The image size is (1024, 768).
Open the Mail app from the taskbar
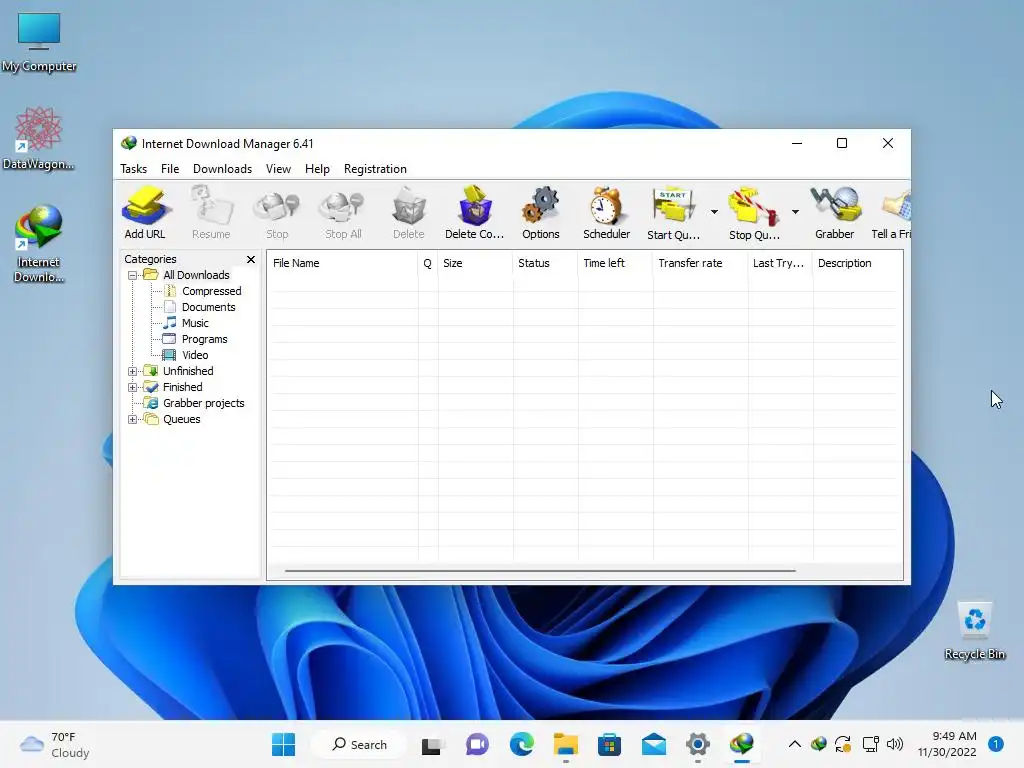654,744
